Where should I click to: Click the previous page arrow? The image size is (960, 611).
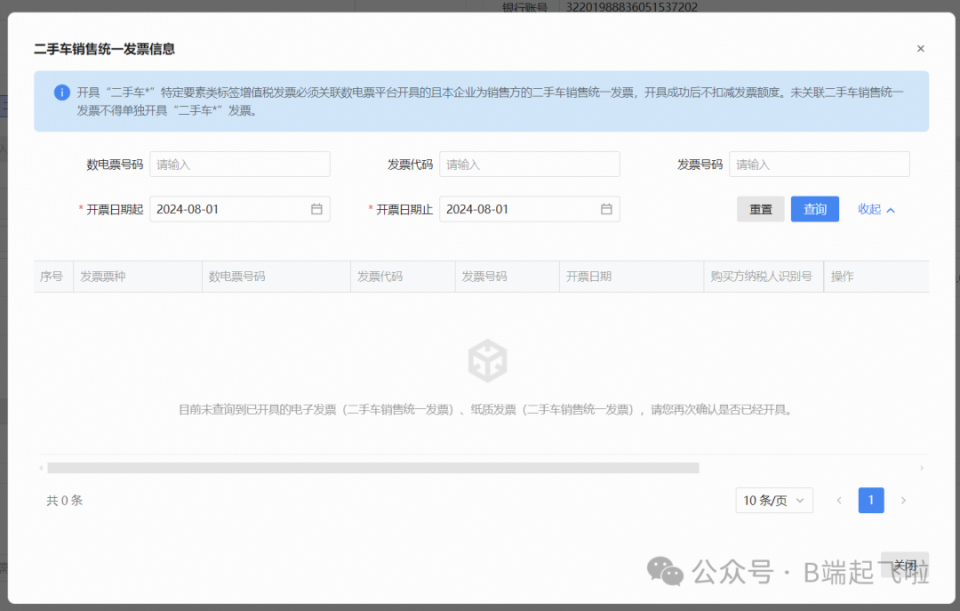(x=839, y=500)
